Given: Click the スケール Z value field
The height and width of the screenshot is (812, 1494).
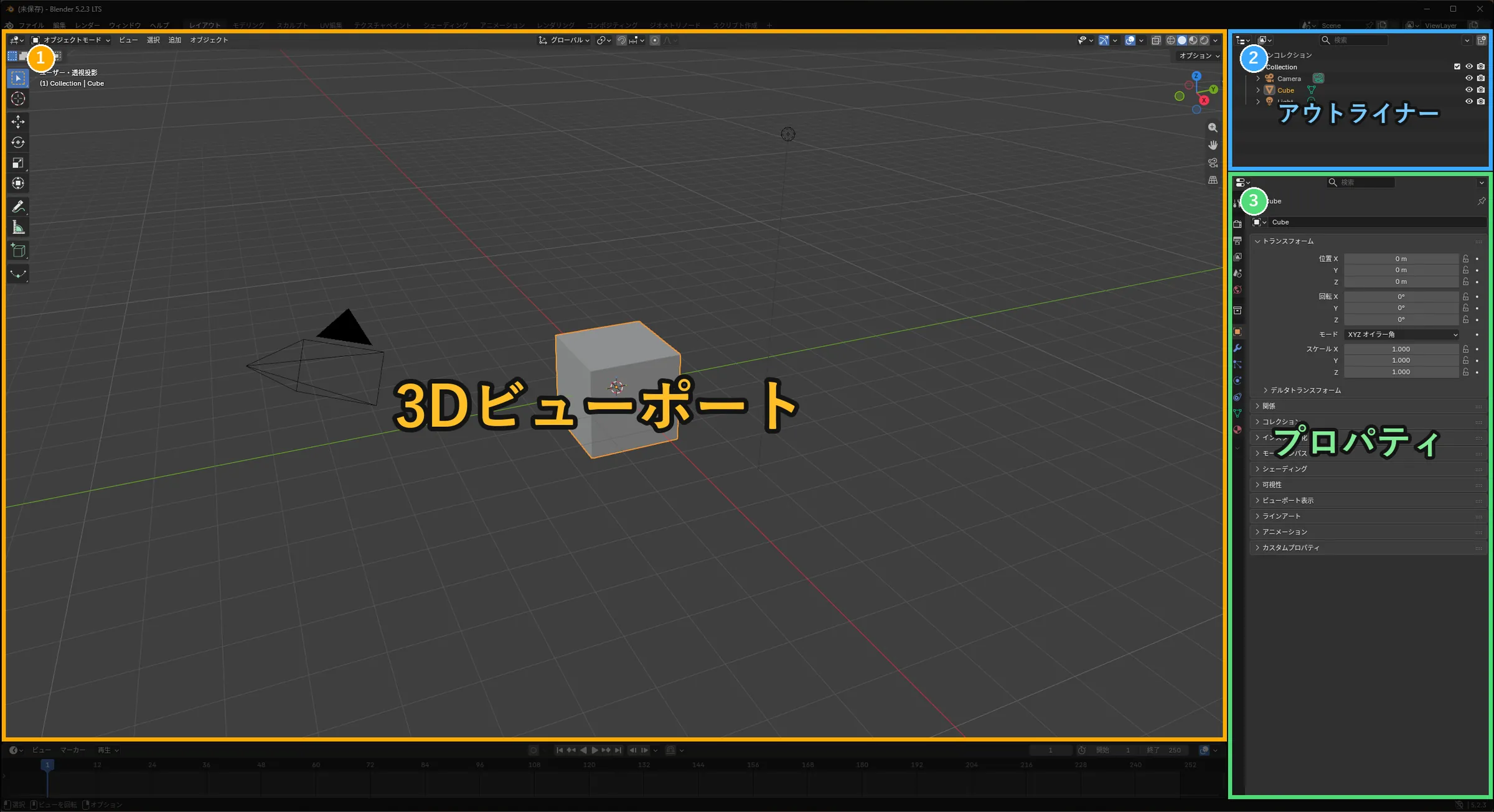Looking at the screenshot, I should click(x=1401, y=372).
